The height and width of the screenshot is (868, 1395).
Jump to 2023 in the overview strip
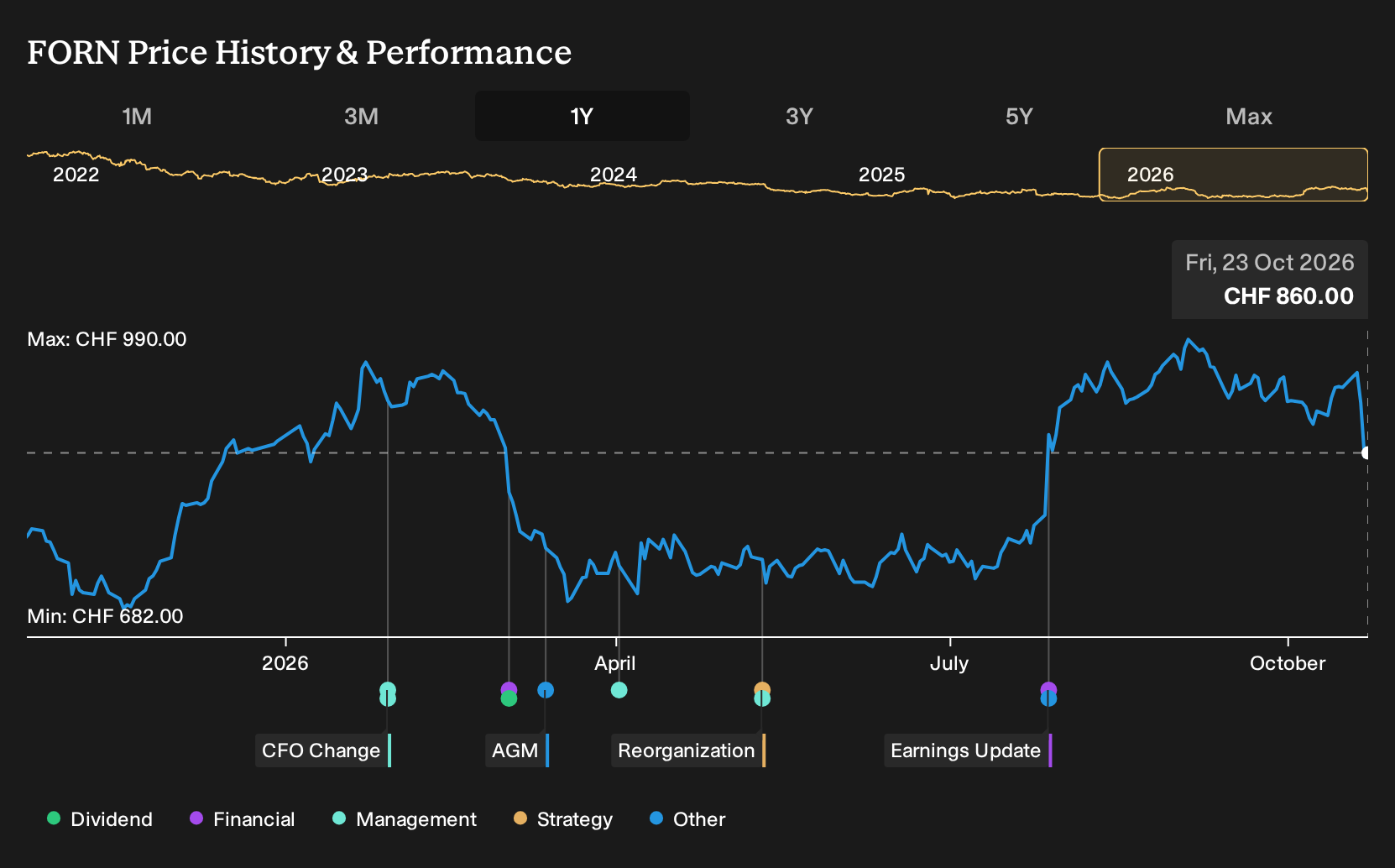345,175
